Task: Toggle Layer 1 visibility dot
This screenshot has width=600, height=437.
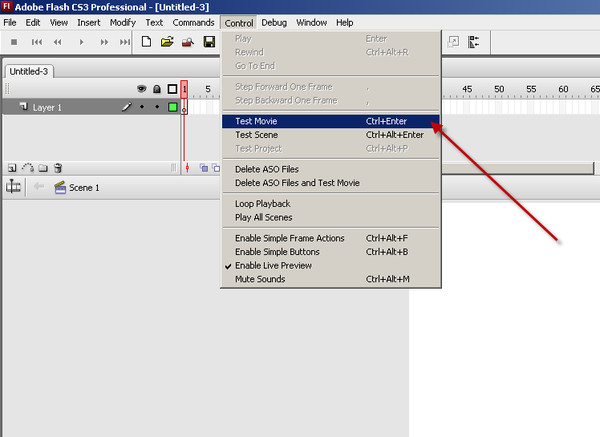Action: coord(142,107)
